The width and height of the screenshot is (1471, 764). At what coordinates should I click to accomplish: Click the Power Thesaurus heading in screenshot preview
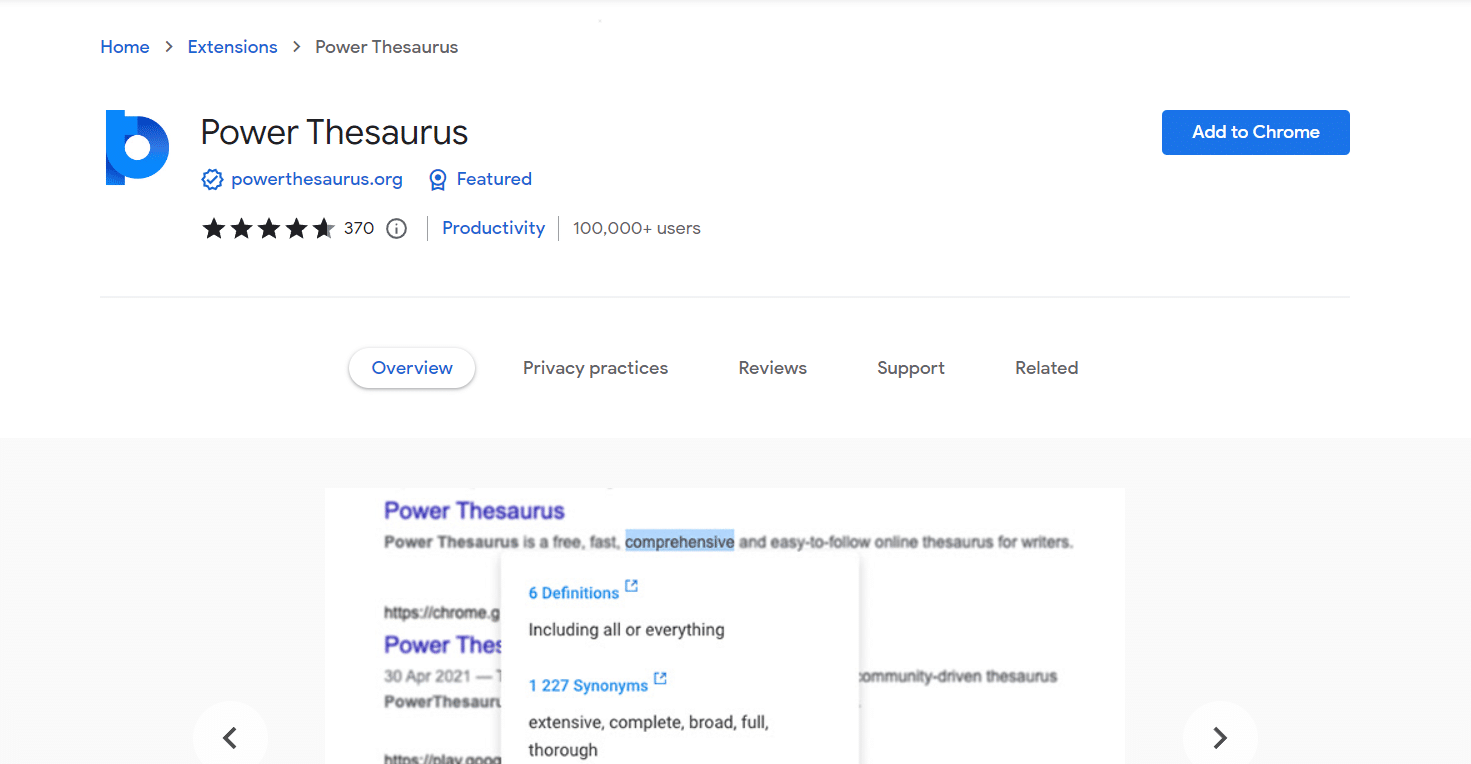tap(475, 511)
